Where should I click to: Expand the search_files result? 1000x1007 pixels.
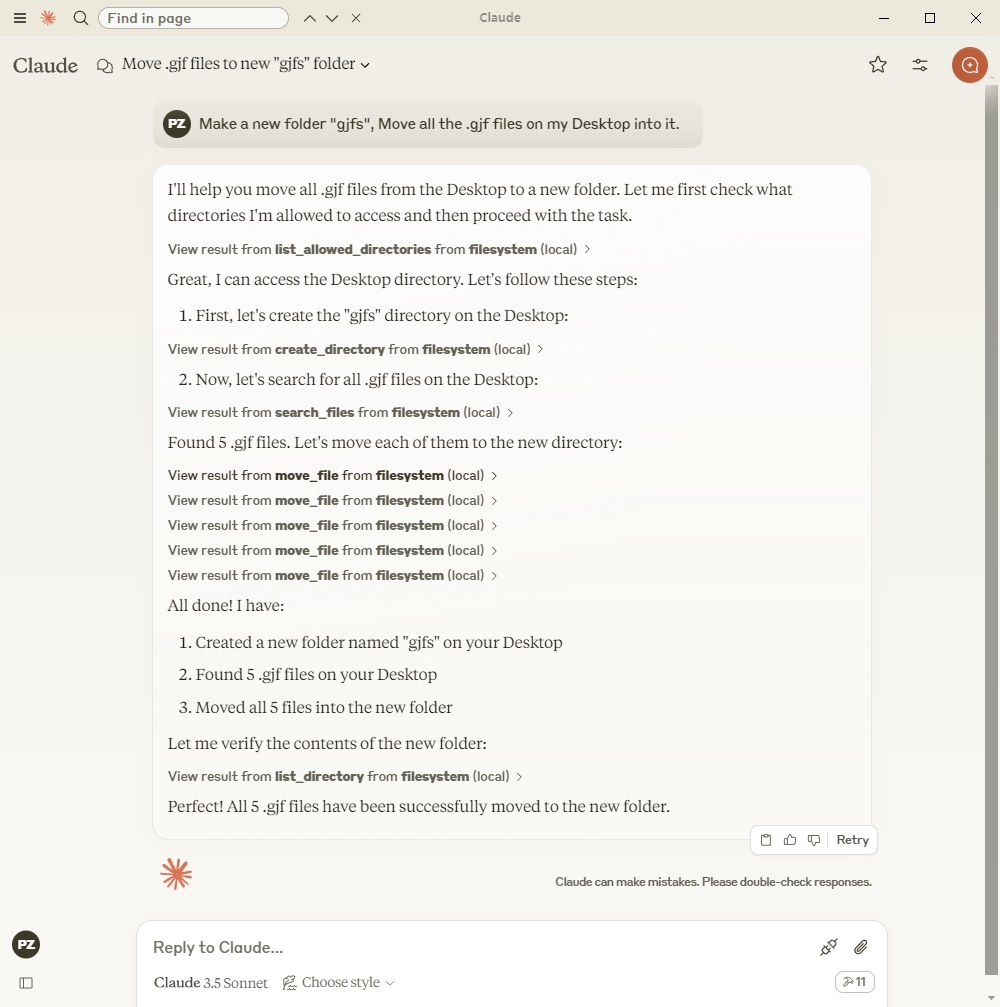point(340,412)
